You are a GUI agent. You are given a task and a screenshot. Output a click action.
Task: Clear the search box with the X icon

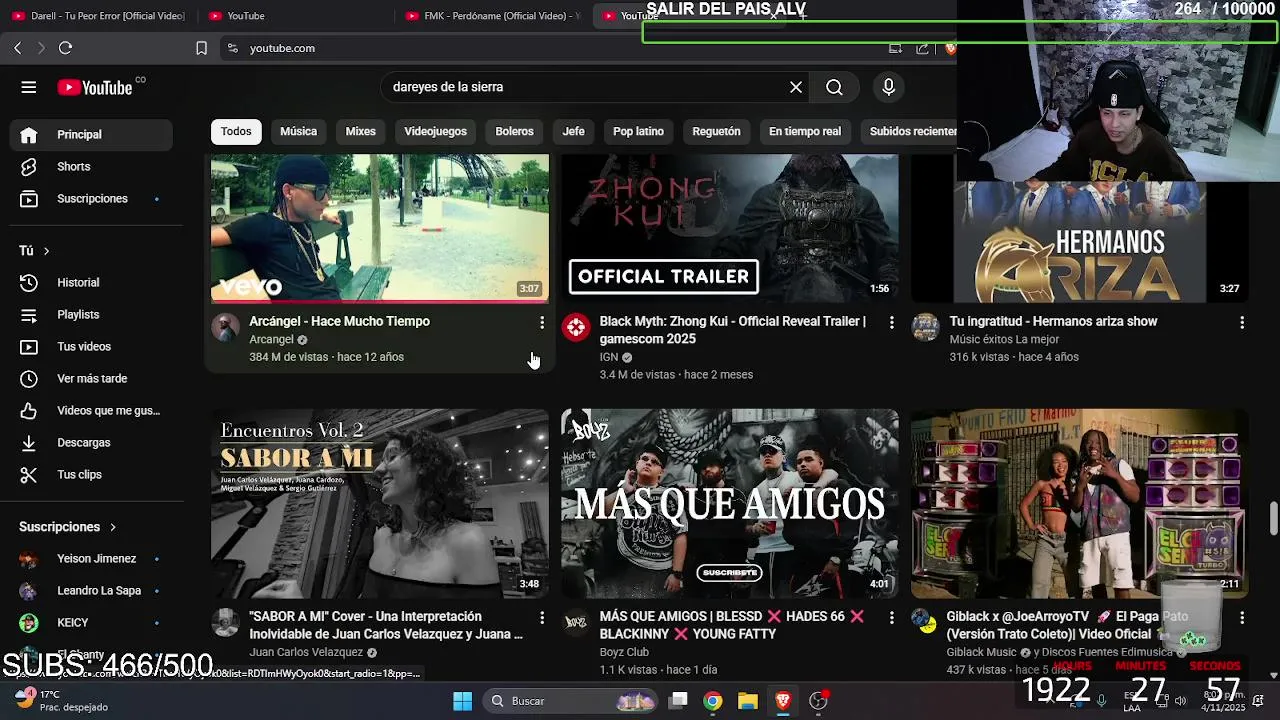coord(796,87)
